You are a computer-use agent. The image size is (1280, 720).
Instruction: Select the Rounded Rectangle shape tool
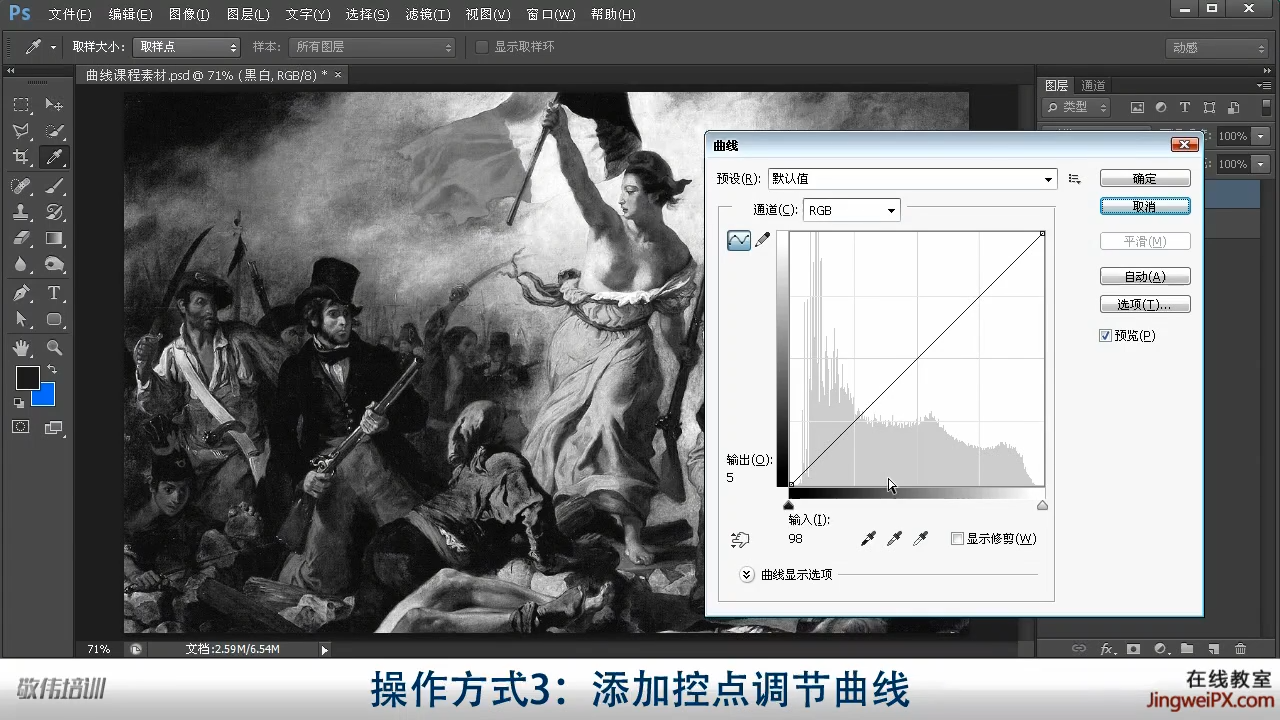[54, 319]
